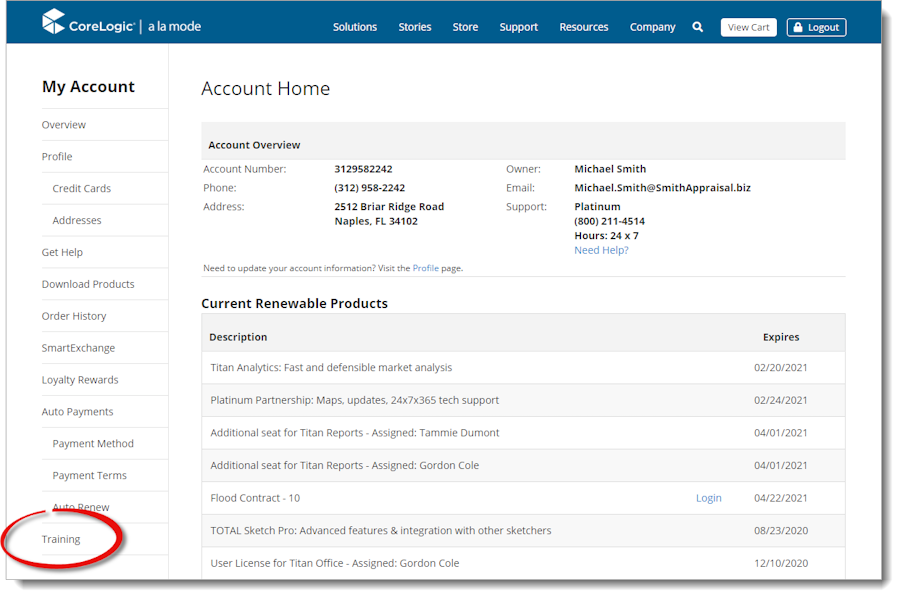Viewport: 900px width, 598px height.
Task: Open Auto Payments in the sidebar
Action: pos(77,411)
